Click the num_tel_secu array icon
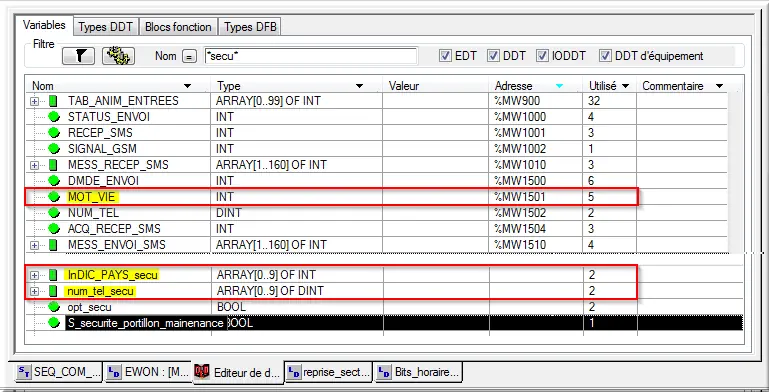Screen dimensions: 769x392 [53, 291]
